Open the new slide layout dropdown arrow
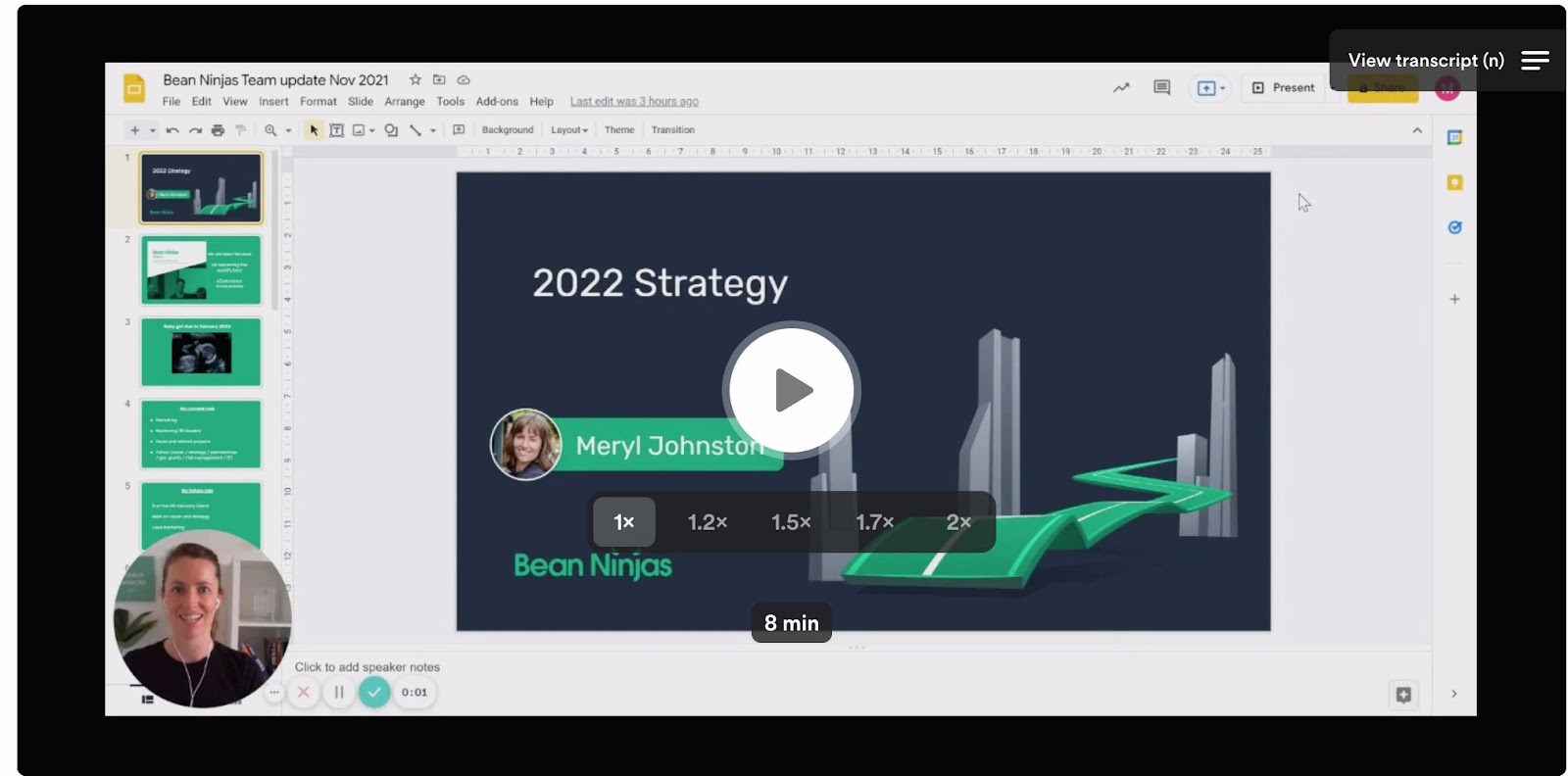Screen dimensions: 1568x776 (x=153, y=130)
